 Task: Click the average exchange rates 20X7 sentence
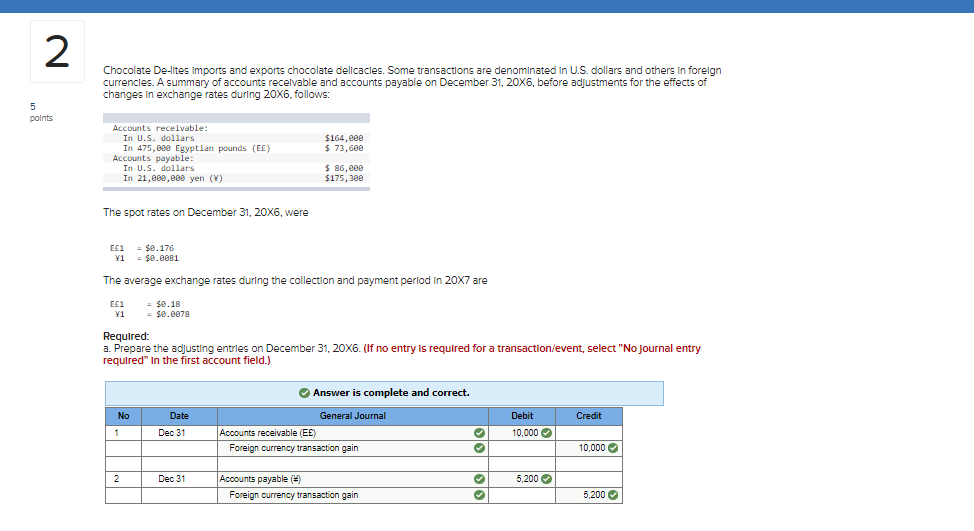[295, 281]
